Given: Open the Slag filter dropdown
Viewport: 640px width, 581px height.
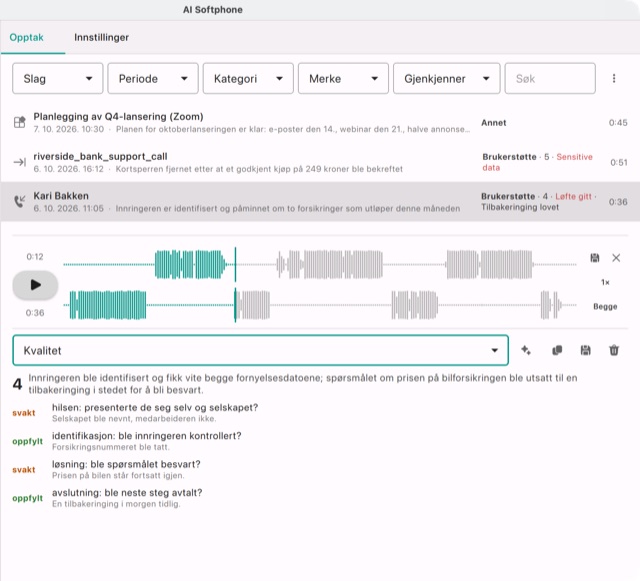Looking at the screenshot, I should click(x=58, y=78).
